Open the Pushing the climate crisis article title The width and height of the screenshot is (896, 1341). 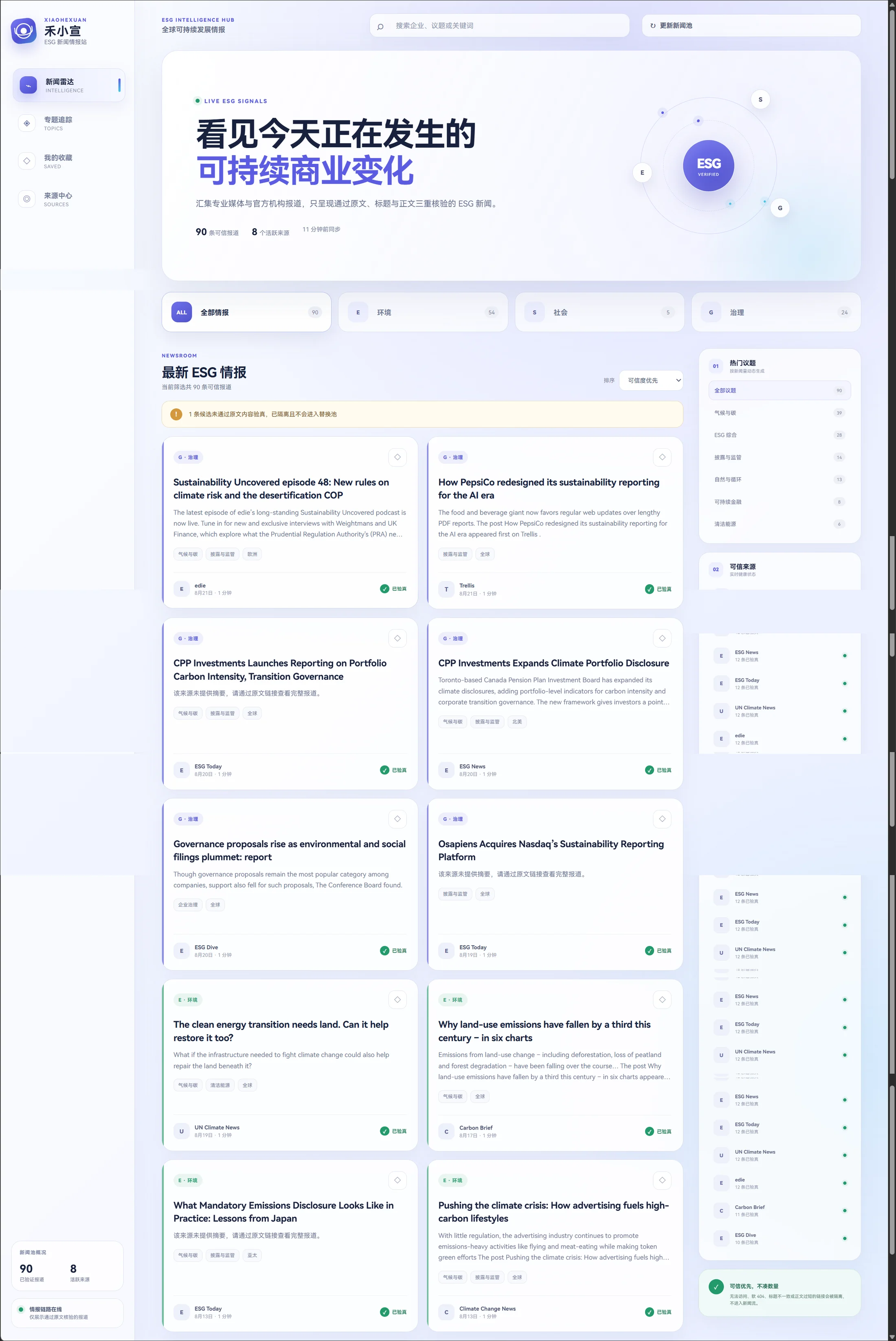[x=553, y=1212]
